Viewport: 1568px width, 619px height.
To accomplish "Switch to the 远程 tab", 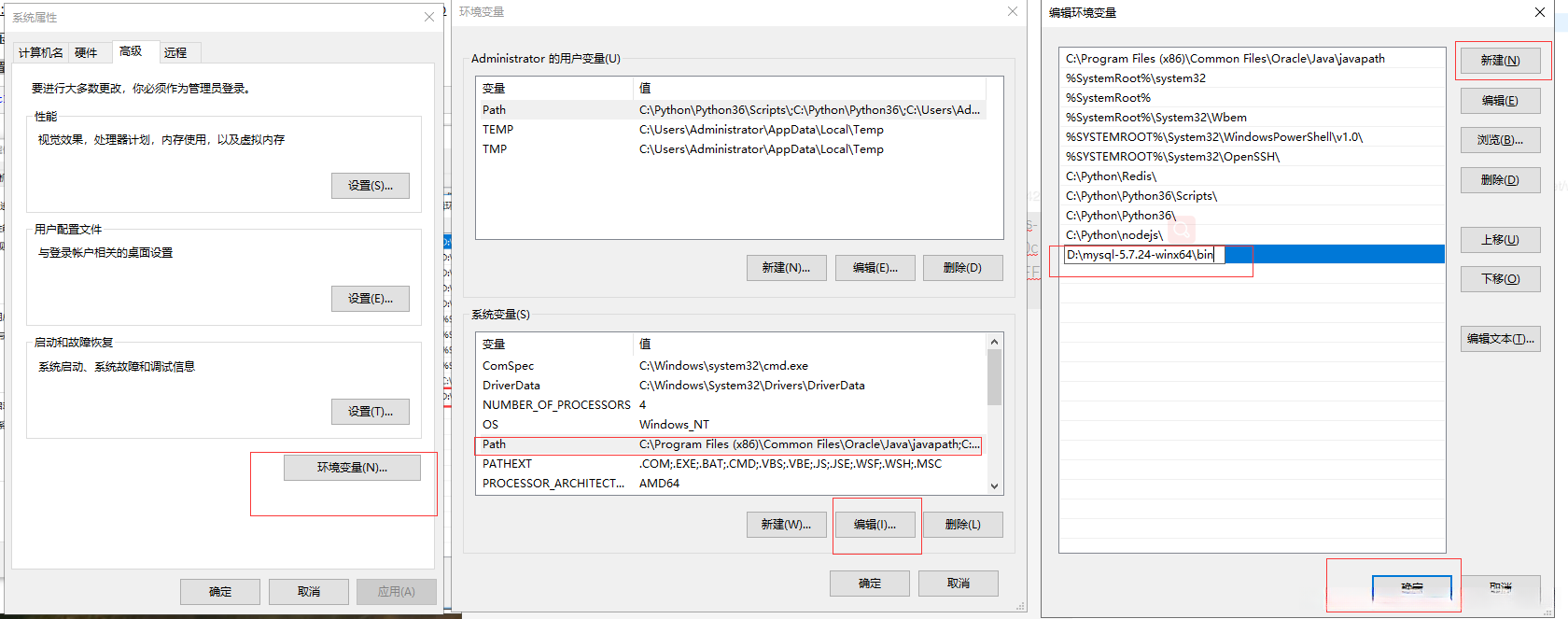I will (176, 52).
